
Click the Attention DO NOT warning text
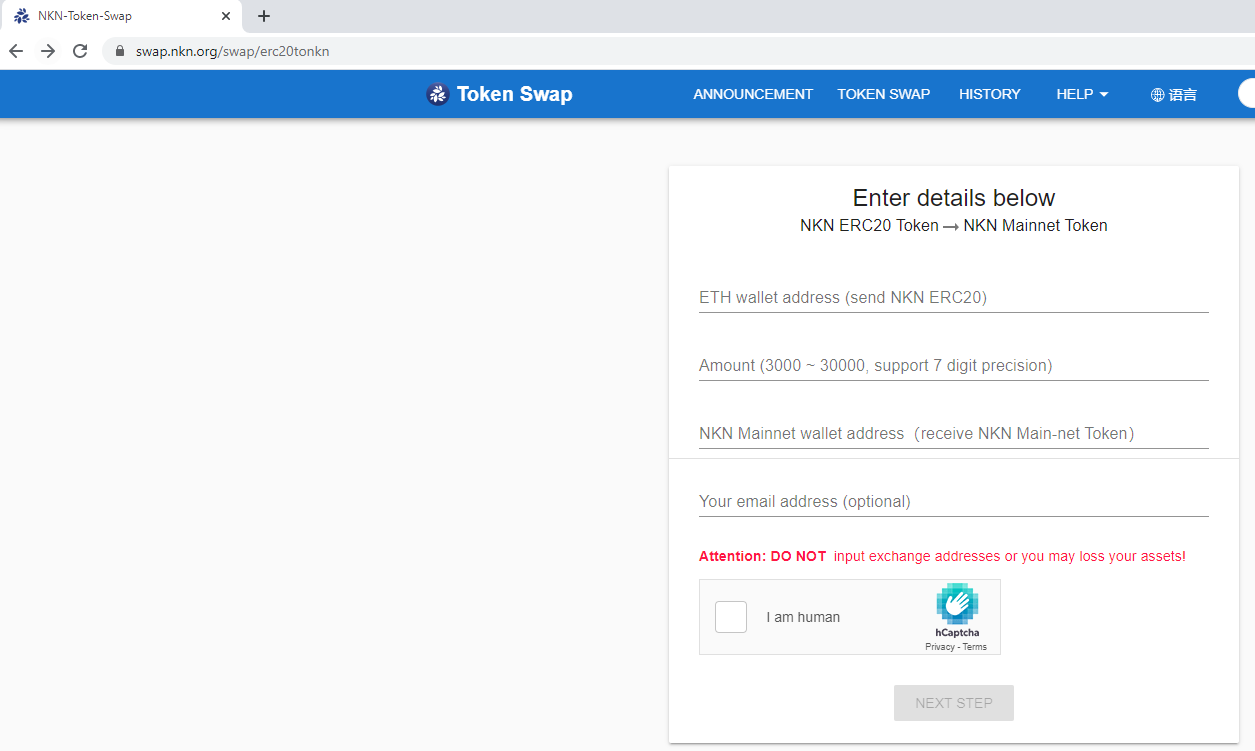(942, 556)
